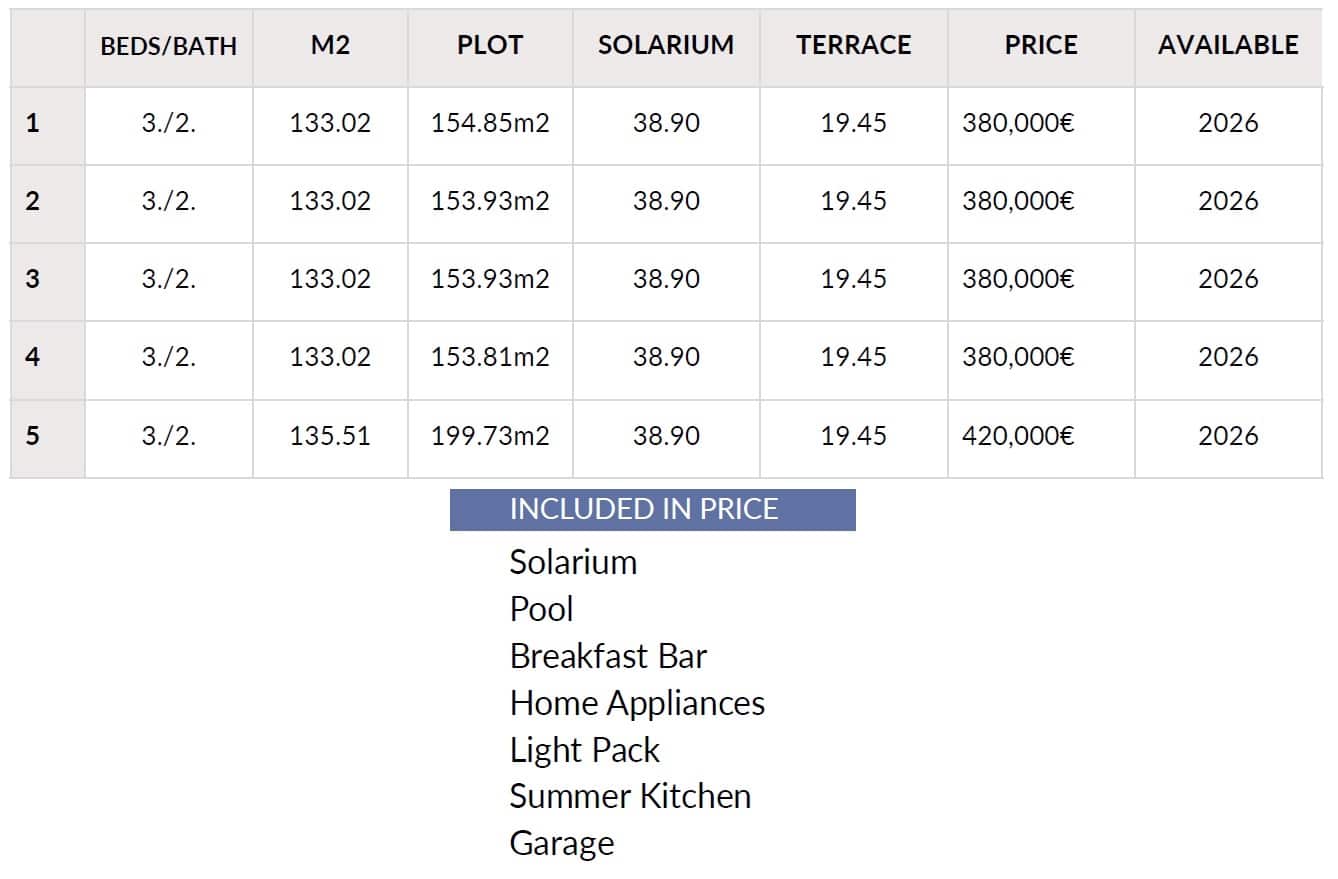Select the Breakfast Bar list item
This screenshot has width=1338, height=879.
[x=608, y=656]
